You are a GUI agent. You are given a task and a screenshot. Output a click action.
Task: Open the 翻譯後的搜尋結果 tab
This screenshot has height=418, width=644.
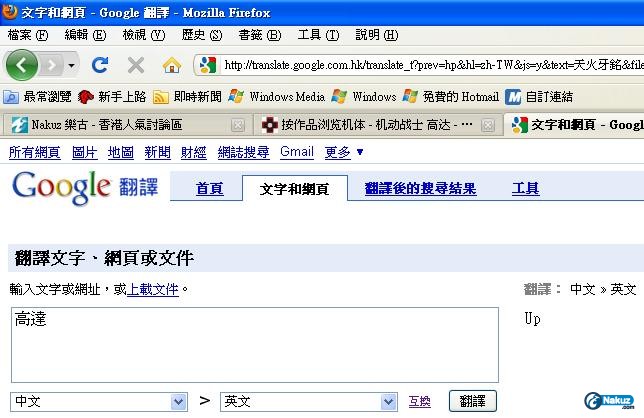(421, 188)
